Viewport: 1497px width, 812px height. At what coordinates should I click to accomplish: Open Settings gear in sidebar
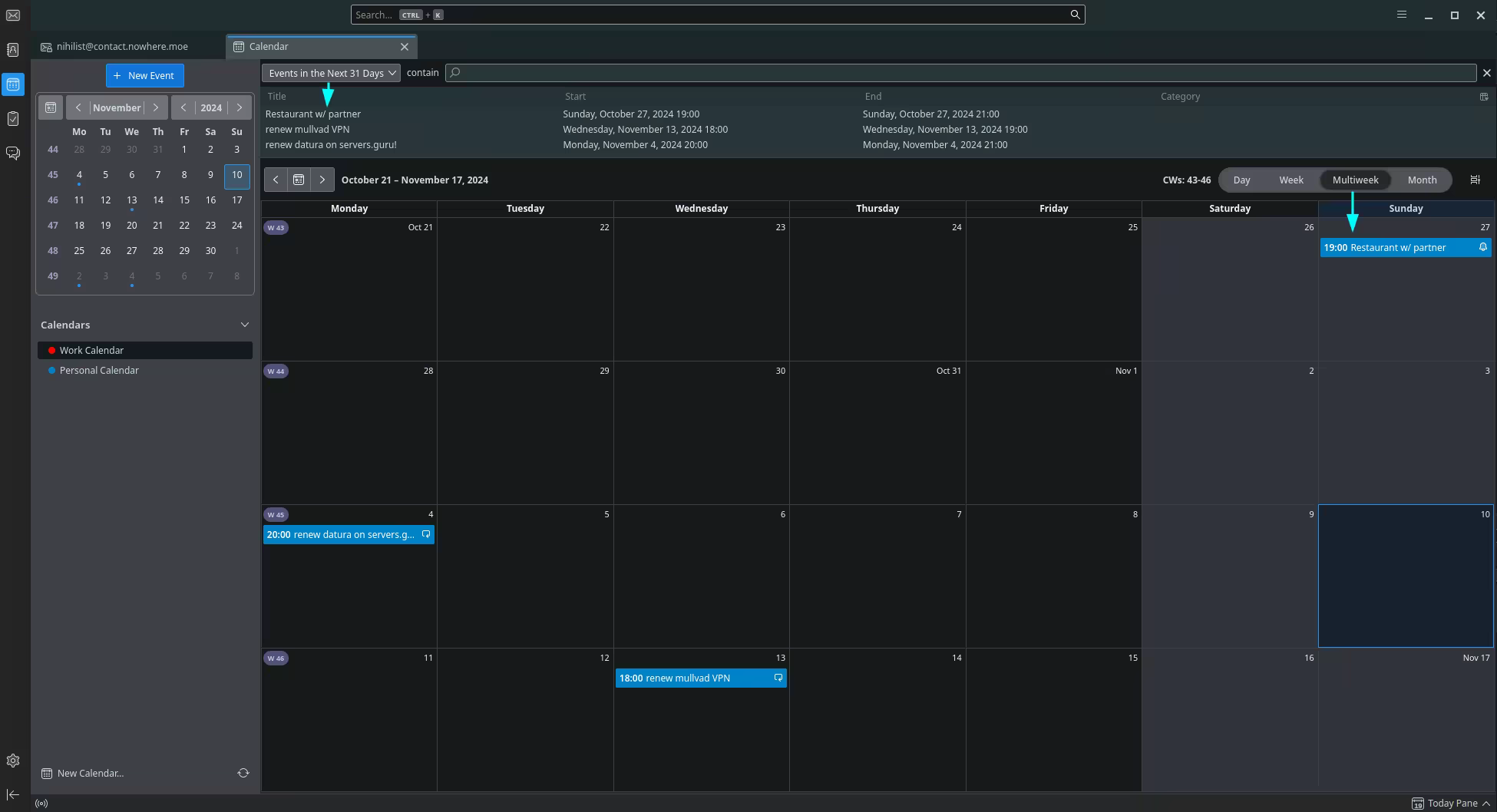click(x=13, y=761)
